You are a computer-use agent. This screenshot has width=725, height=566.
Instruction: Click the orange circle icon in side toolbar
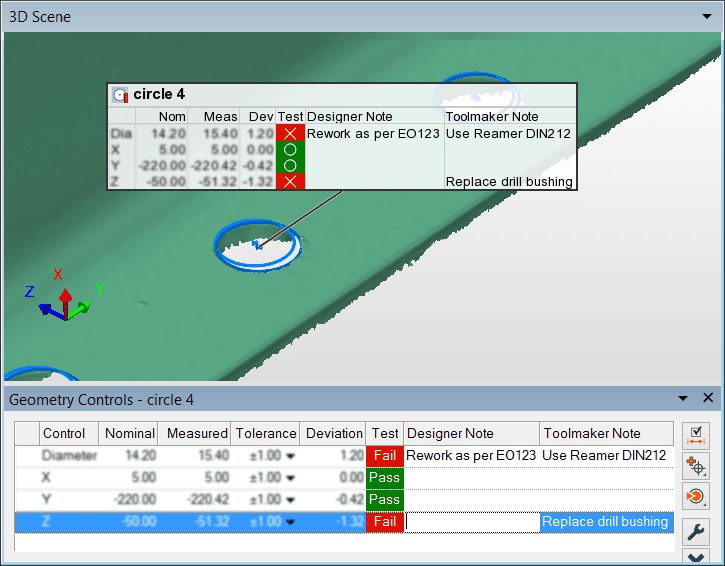coord(696,496)
